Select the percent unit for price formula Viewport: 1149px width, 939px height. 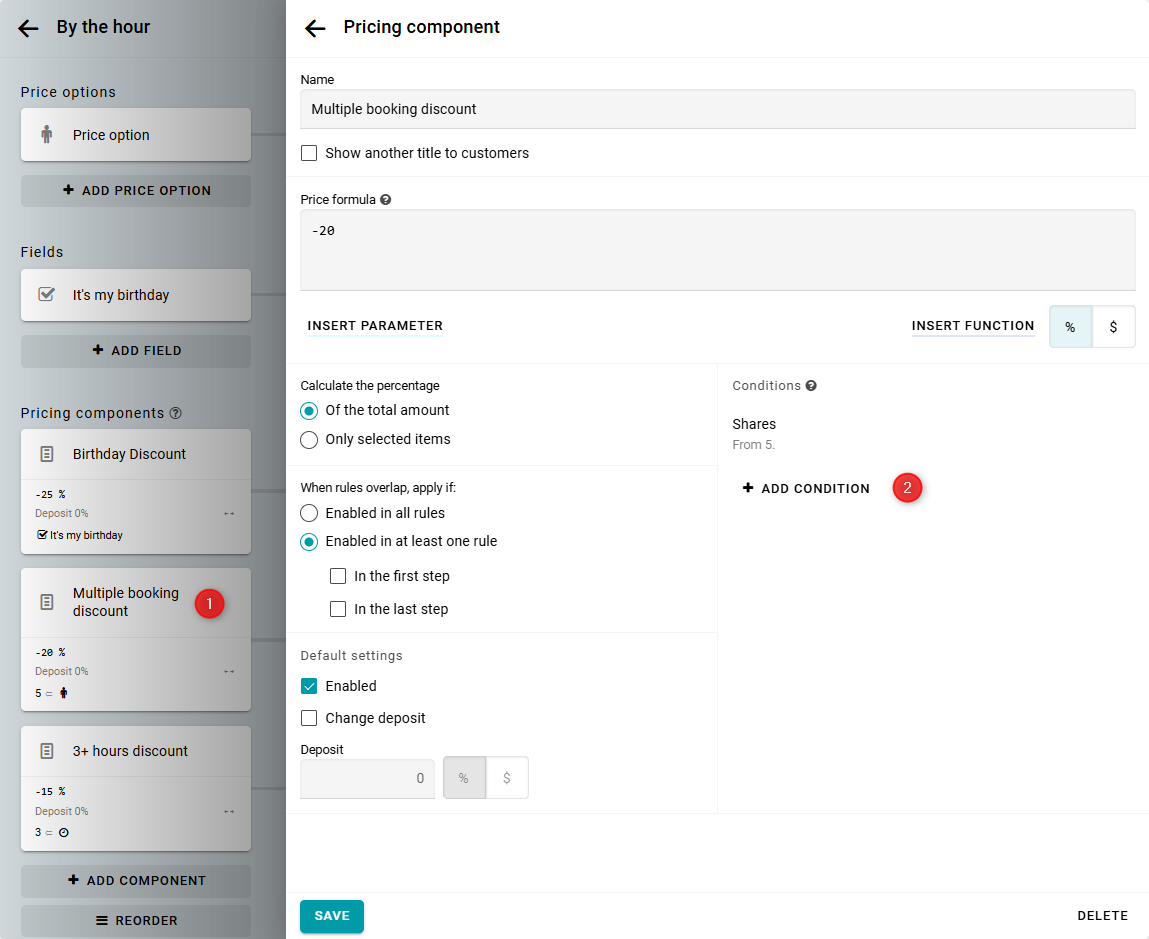[x=1070, y=327]
